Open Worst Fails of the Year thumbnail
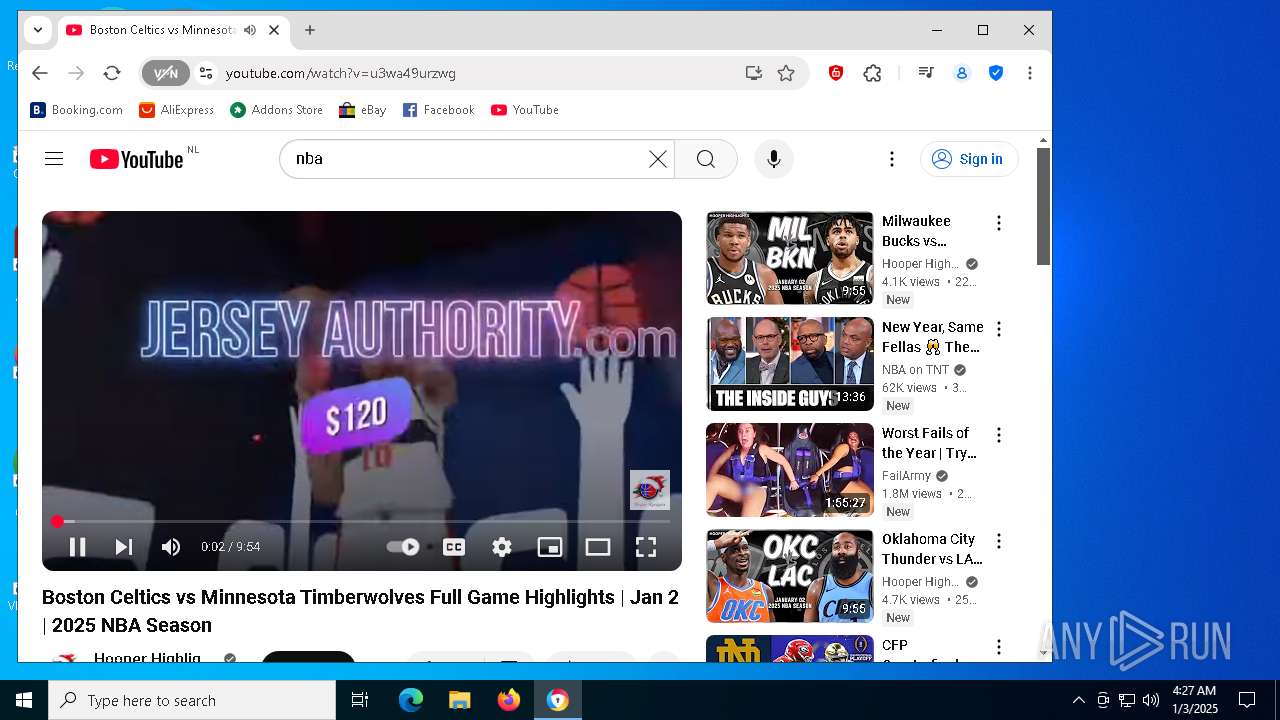This screenshot has width=1280, height=720. click(x=790, y=470)
